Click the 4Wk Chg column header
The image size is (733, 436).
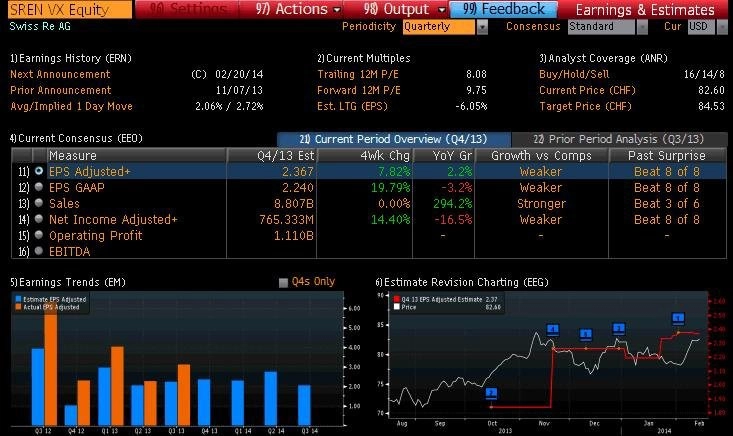pyautogui.click(x=365, y=156)
